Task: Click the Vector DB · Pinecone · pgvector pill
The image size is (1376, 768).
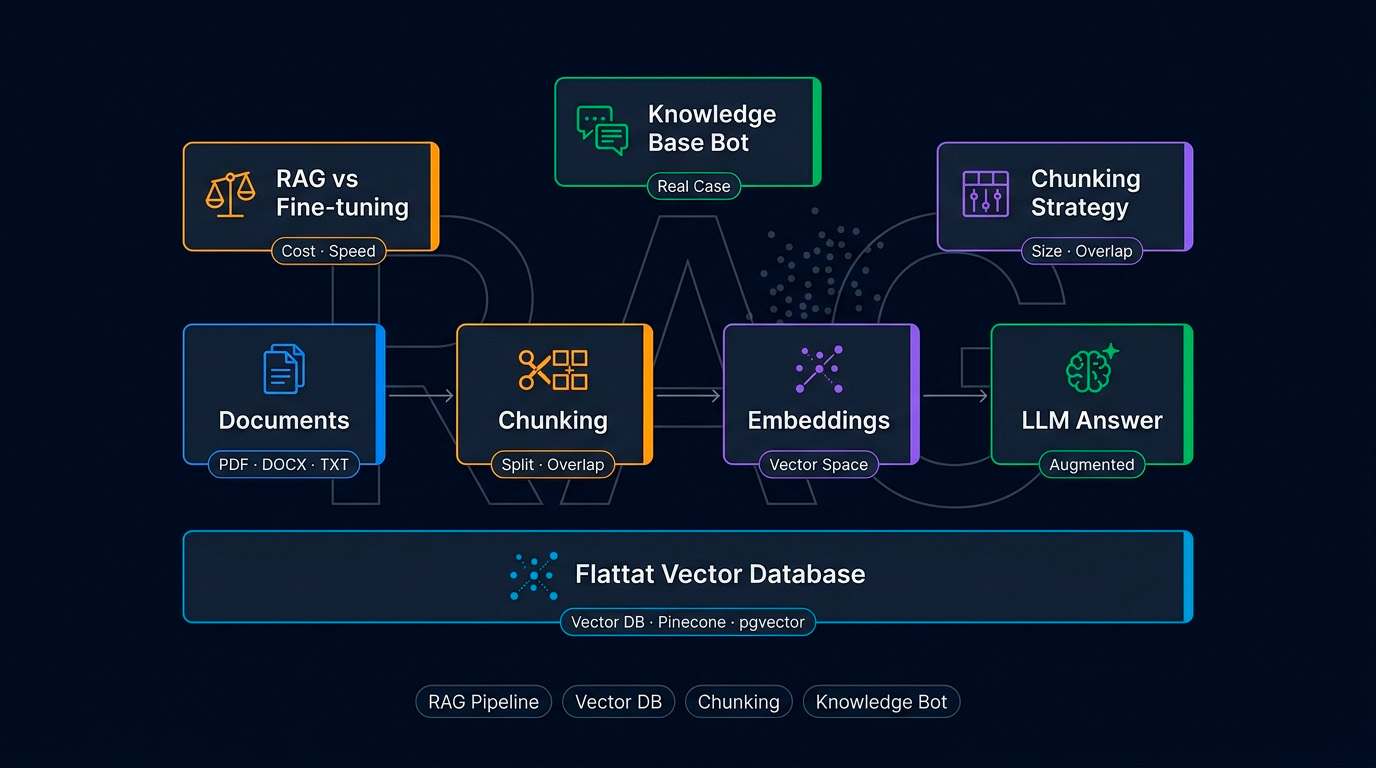Action: (x=688, y=622)
